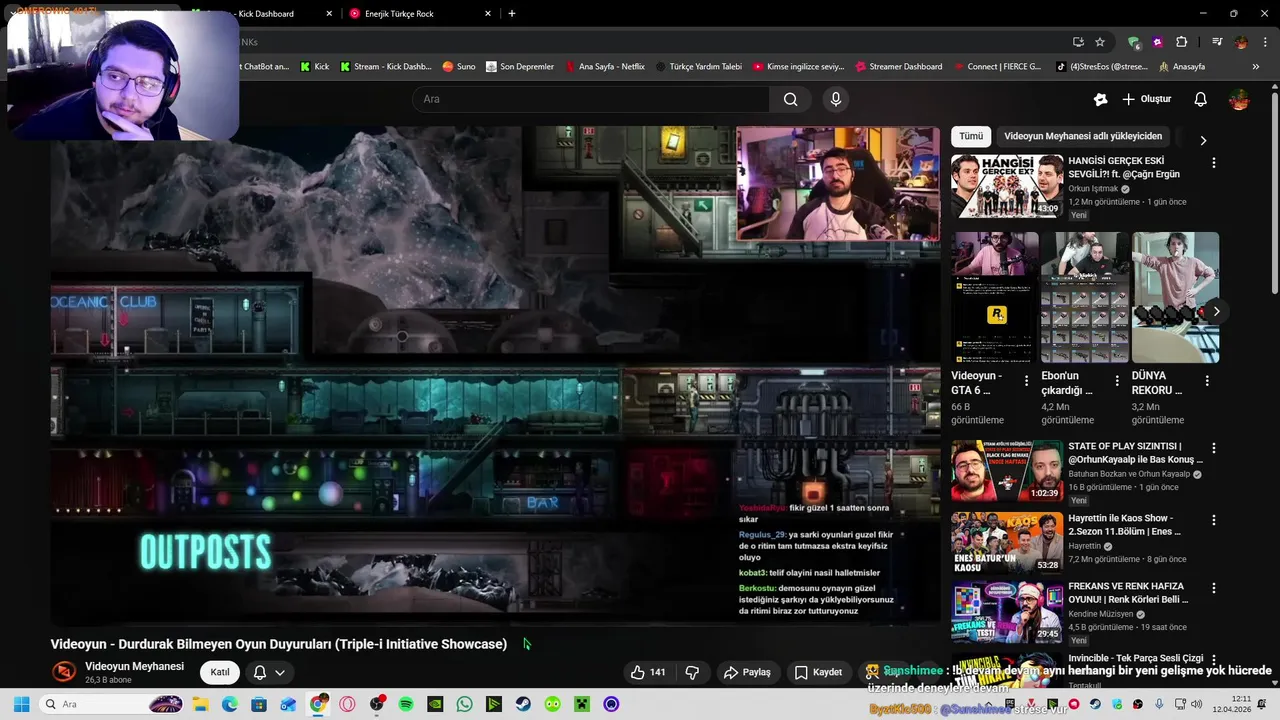Start voice search with the microphone icon
1280x720 pixels.
click(x=836, y=99)
